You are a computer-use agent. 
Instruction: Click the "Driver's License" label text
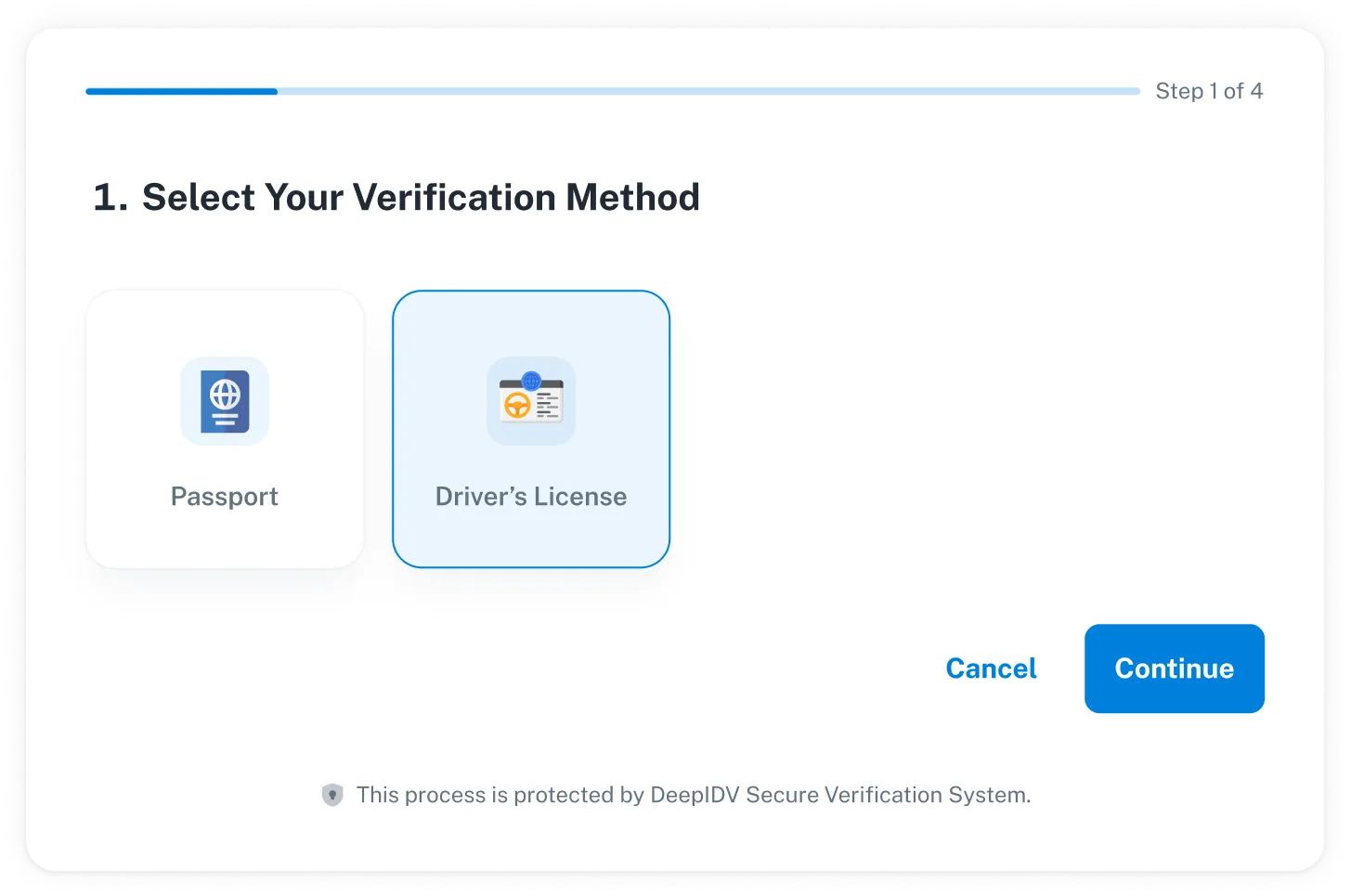tap(531, 497)
